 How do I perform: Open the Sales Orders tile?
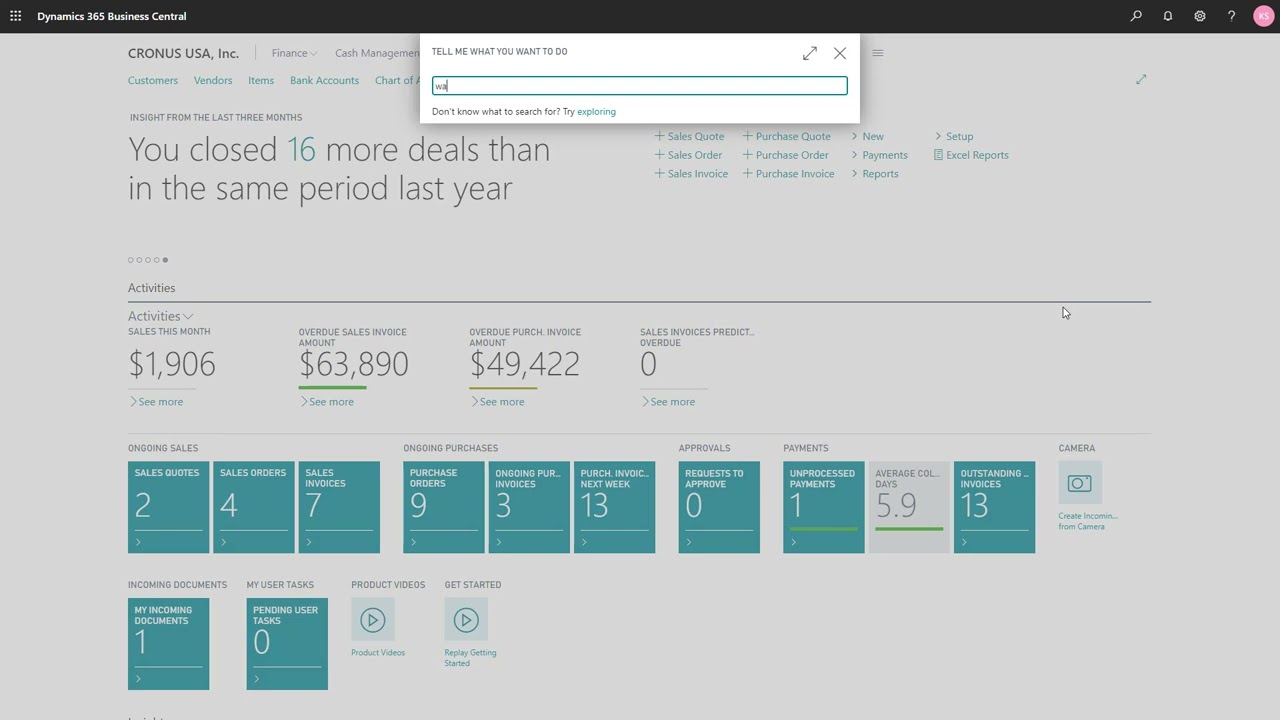click(254, 507)
